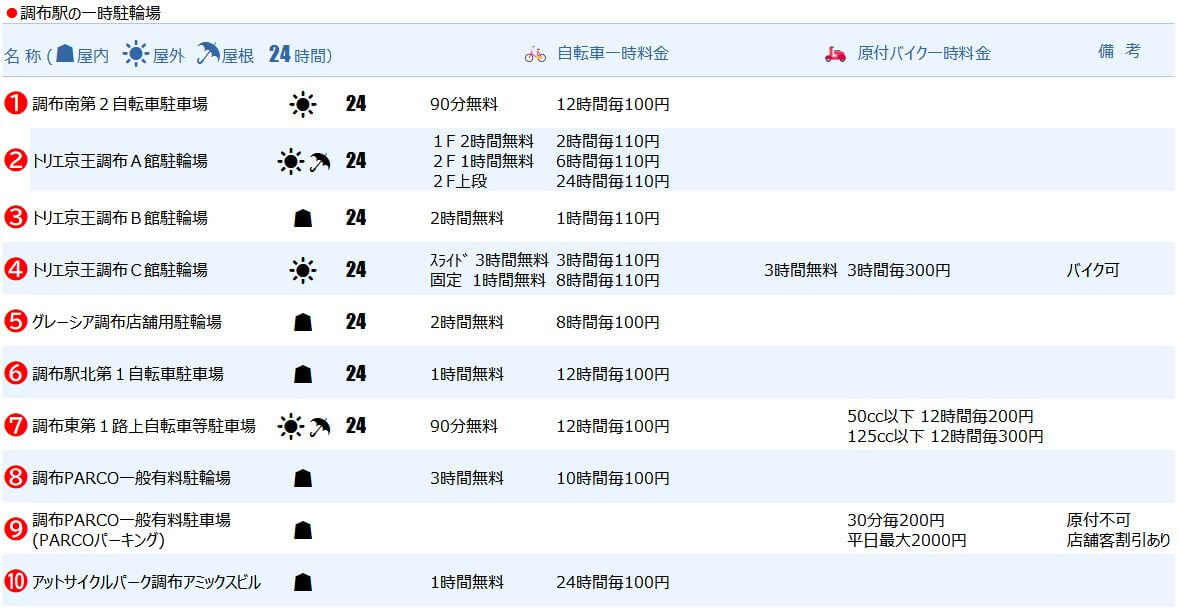Click the indoor icon in header legend
Image resolution: width=1179 pixels, height=611 pixels.
click(65, 53)
